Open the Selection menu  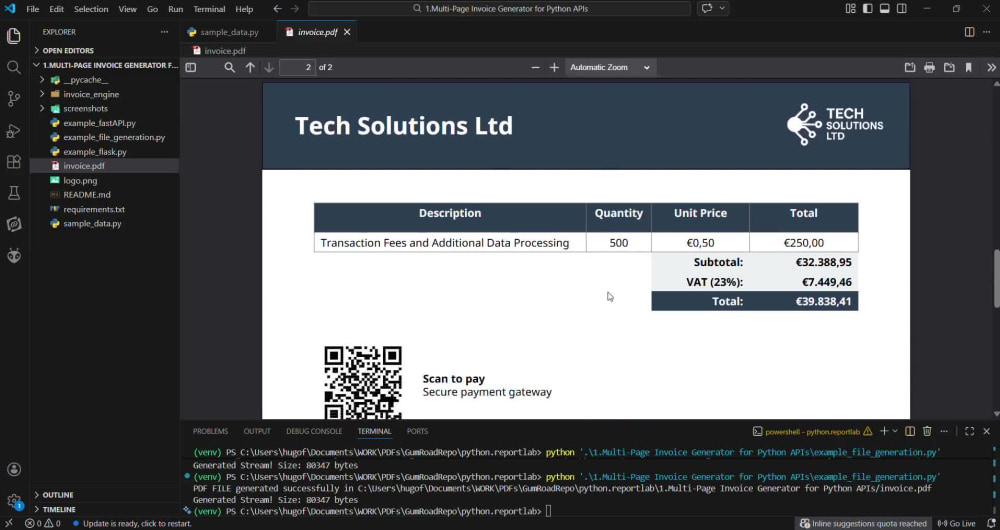click(x=91, y=9)
